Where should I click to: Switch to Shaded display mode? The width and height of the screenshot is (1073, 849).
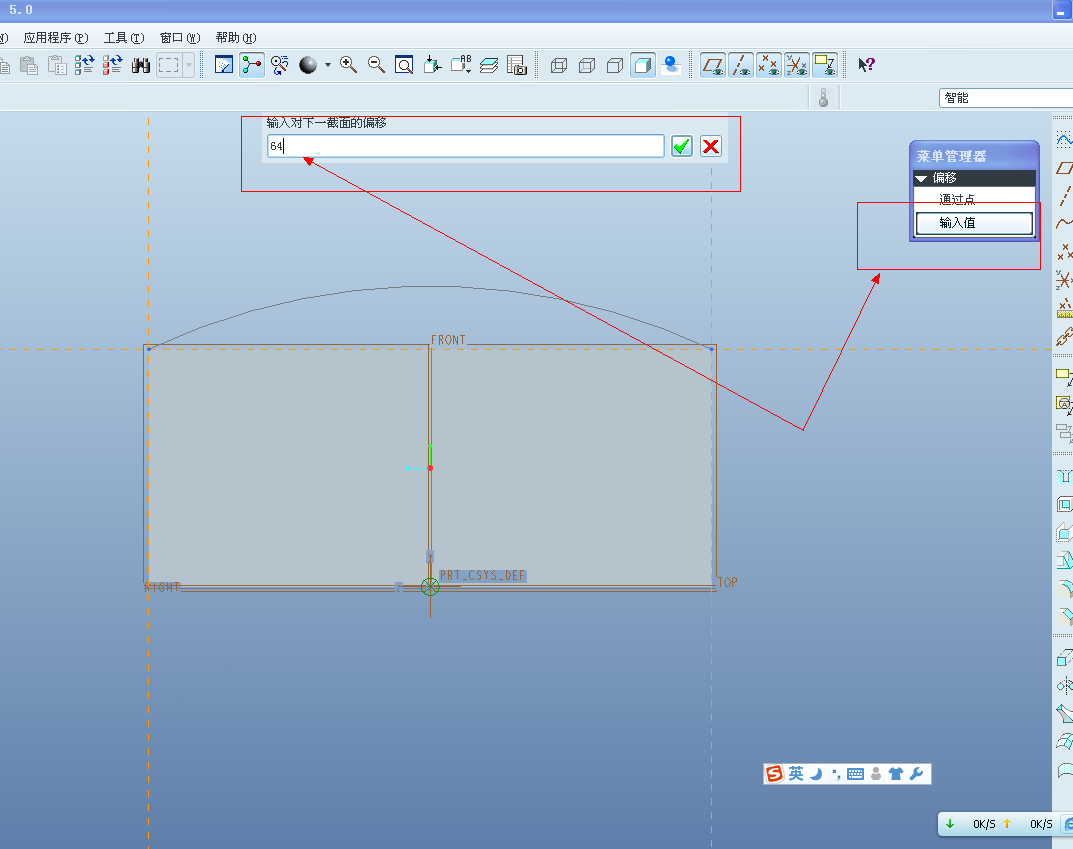(x=643, y=65)
